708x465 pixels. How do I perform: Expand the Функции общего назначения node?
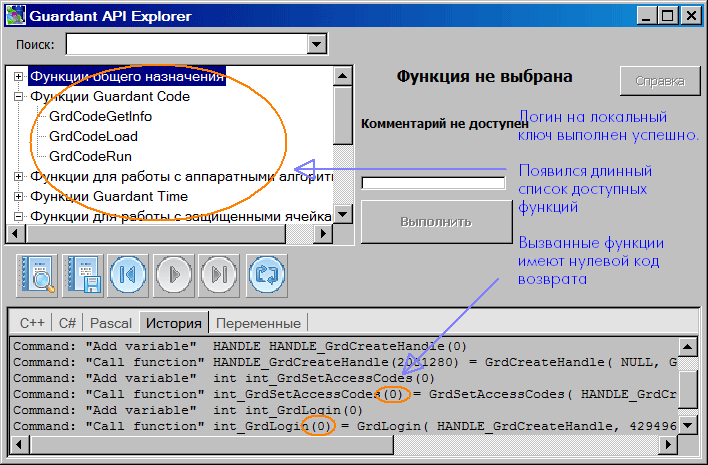(18, 76)
